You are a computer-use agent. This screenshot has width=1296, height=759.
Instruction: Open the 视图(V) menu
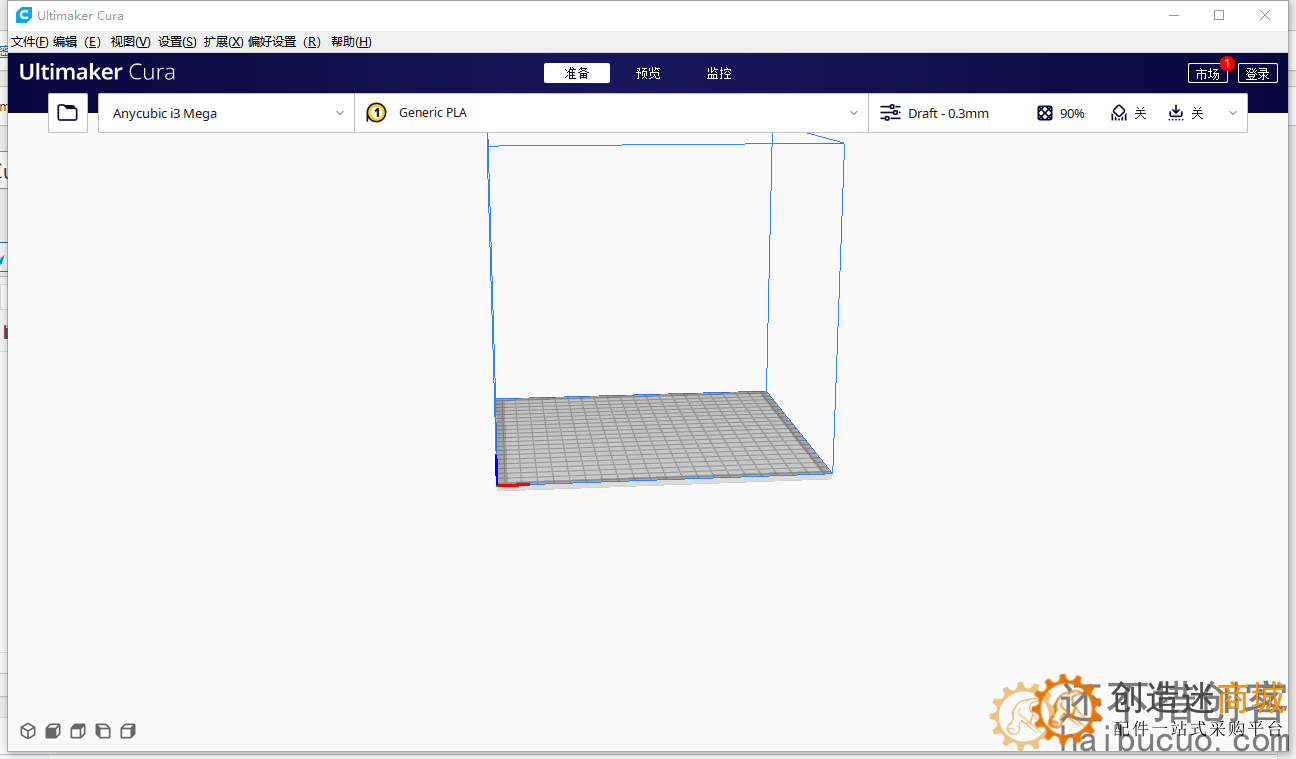point(130,42)
